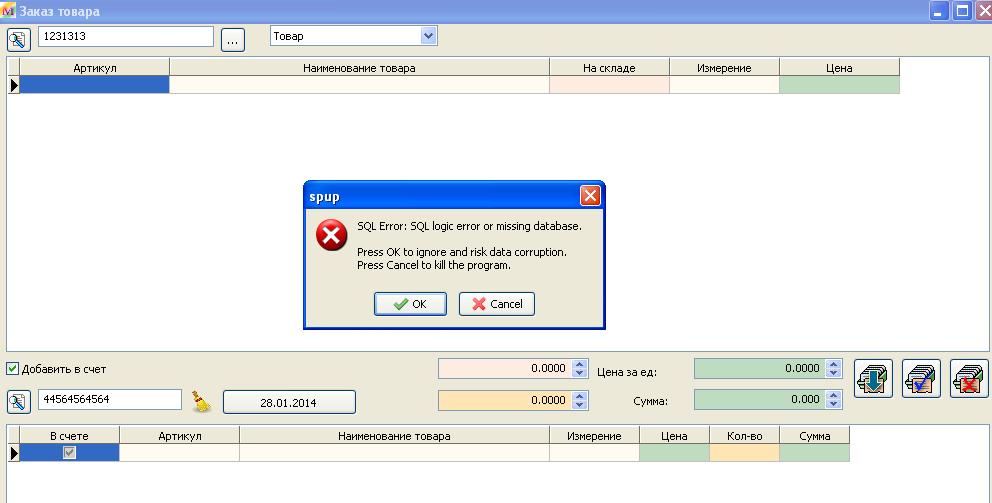The image size is (992, 503).
Task: Open the Товар dropdown list
Action: 429,36
